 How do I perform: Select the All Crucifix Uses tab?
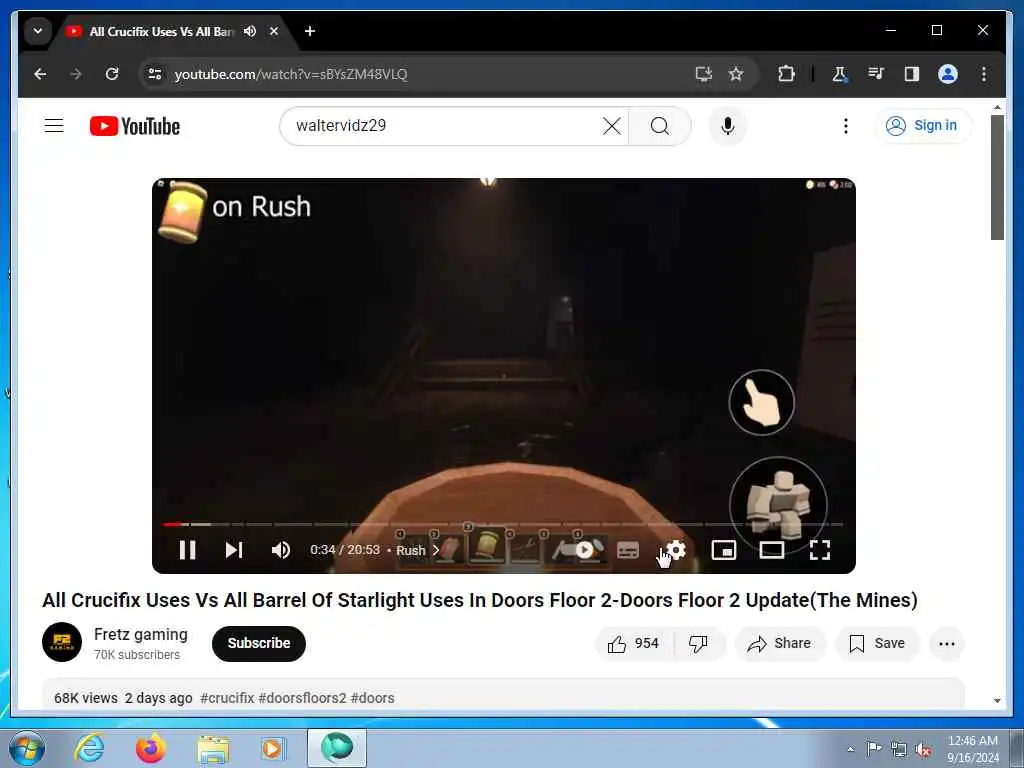coord(160,31)
